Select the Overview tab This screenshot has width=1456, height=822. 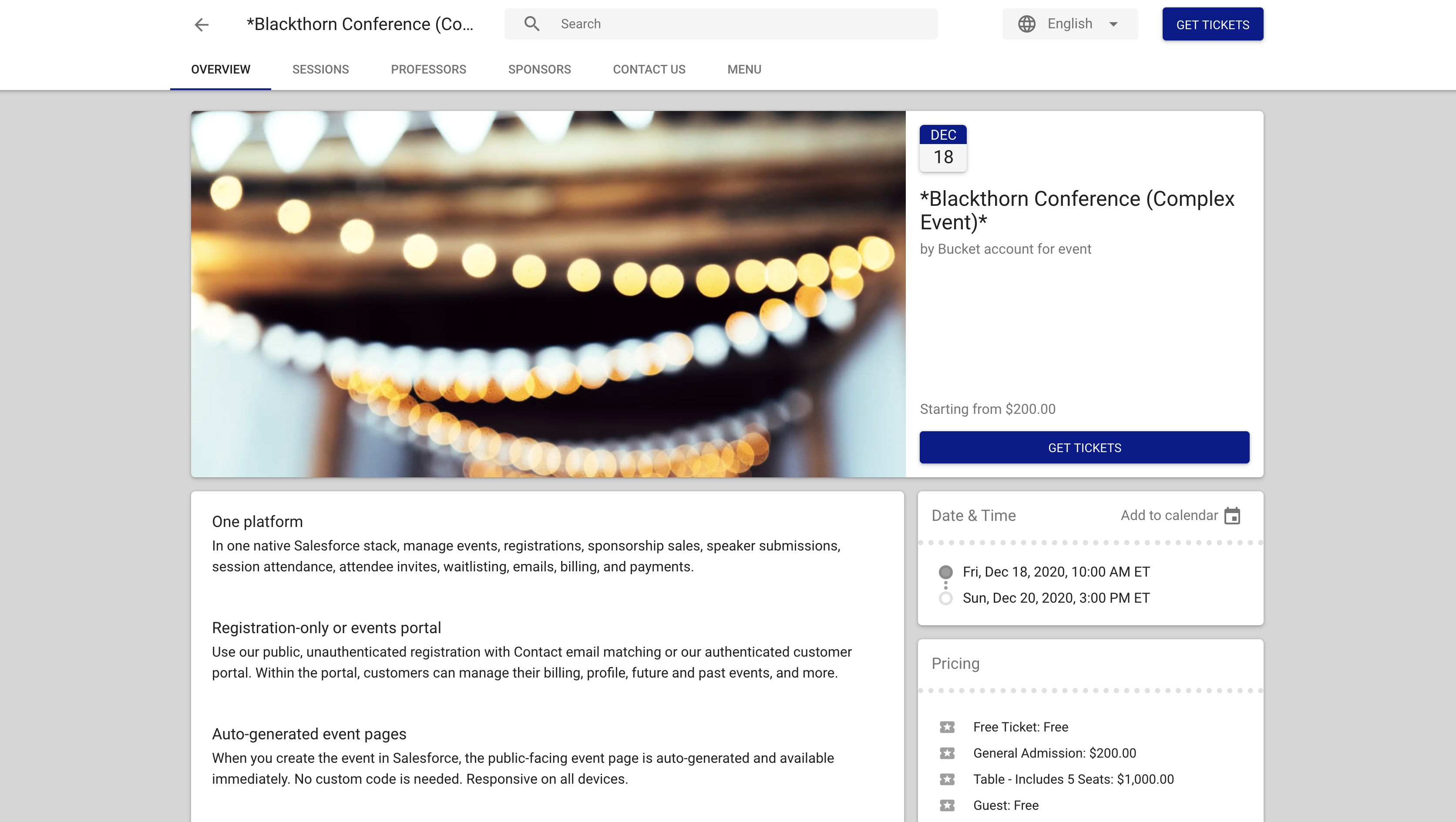tap(220, 70)
